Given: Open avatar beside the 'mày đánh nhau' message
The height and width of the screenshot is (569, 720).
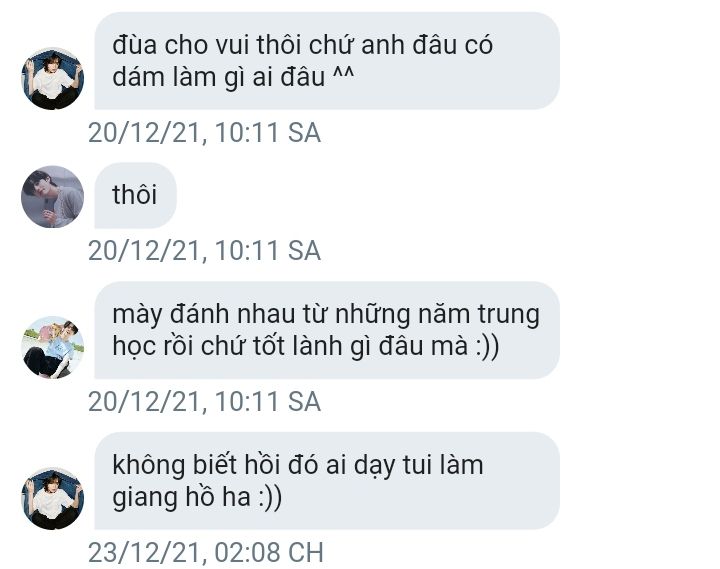Looking at the screenshot, I should (52, 347).
